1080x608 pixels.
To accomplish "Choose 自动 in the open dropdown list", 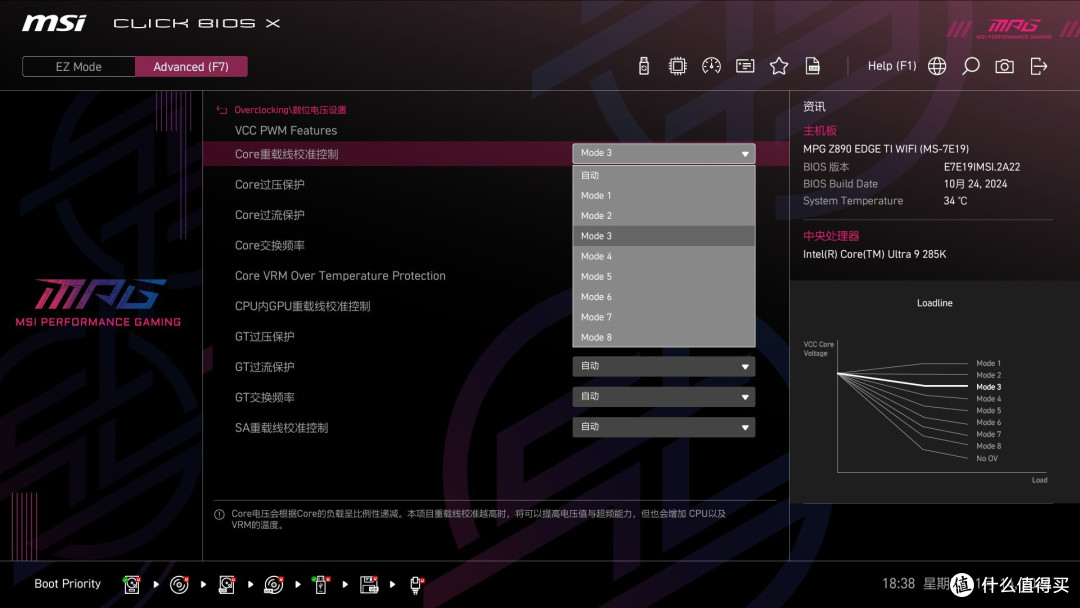I will pyautogui.click(x=664, y=175).
